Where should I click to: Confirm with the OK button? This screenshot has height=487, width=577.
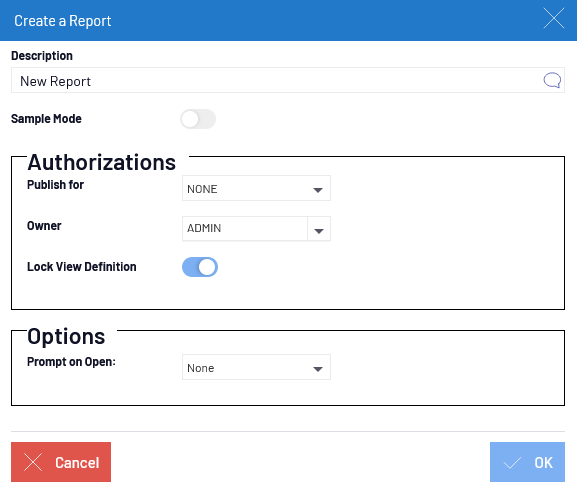coord(527,462)
